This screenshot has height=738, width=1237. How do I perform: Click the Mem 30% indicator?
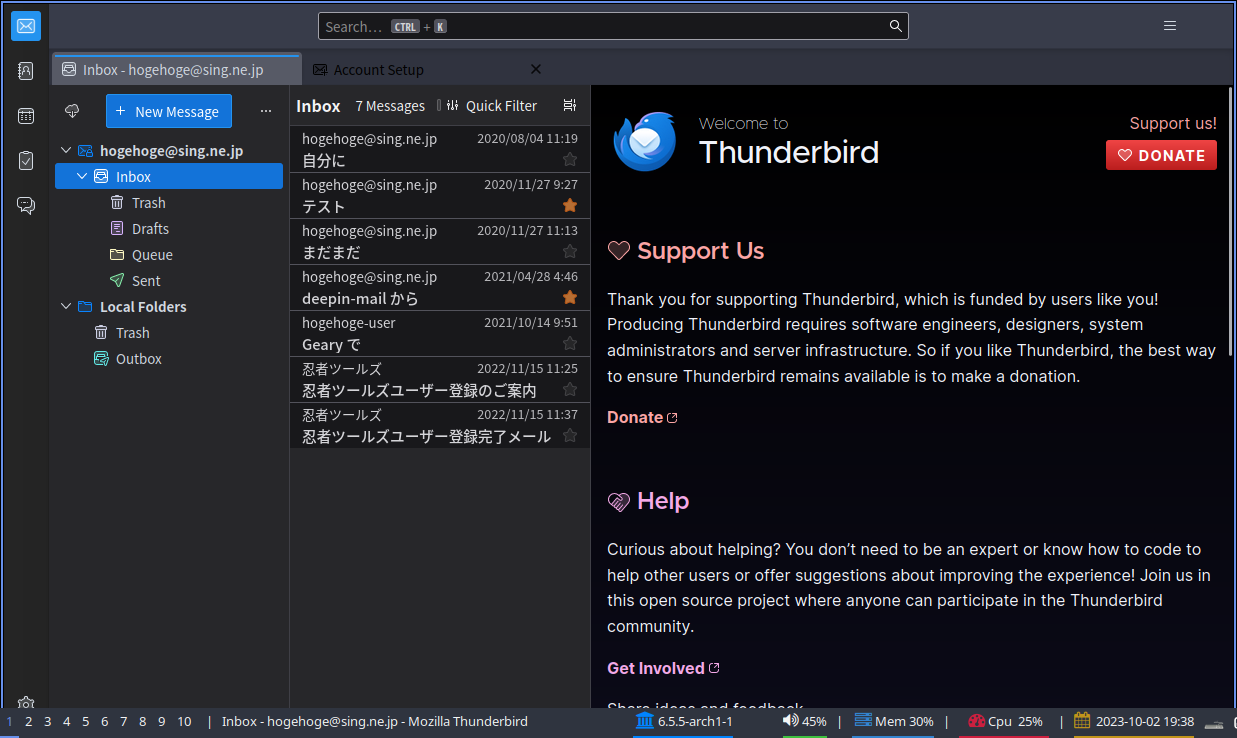pos(894,721)
